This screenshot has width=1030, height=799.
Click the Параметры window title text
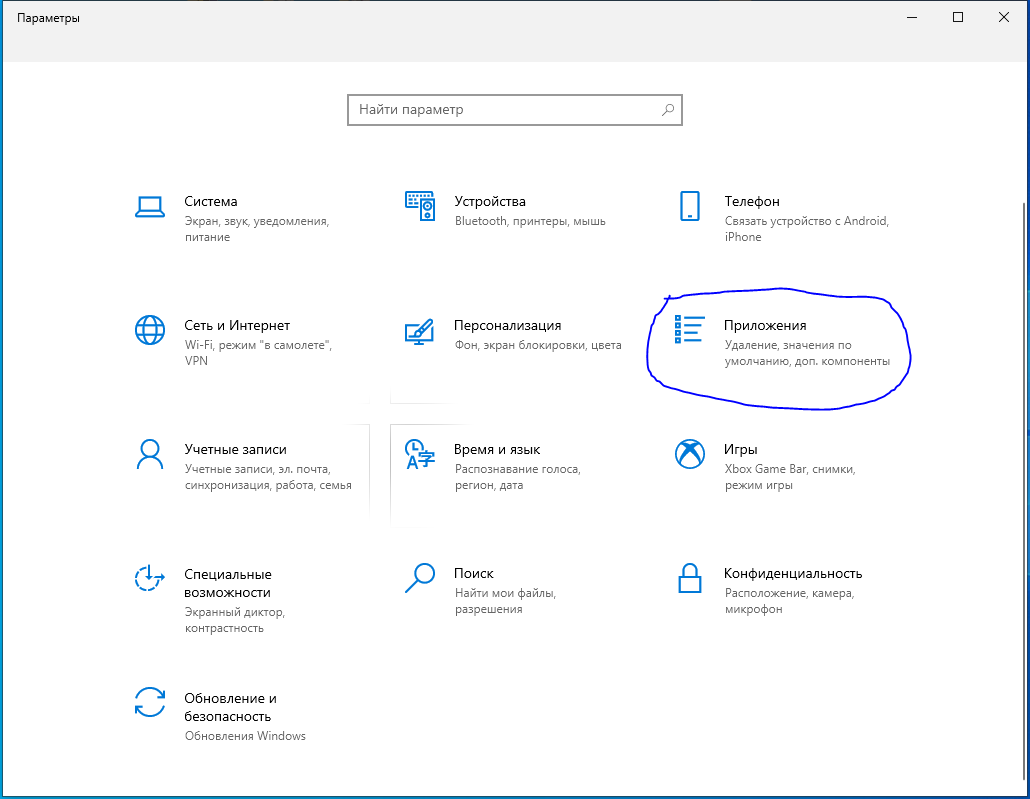(x=49, y=18)
